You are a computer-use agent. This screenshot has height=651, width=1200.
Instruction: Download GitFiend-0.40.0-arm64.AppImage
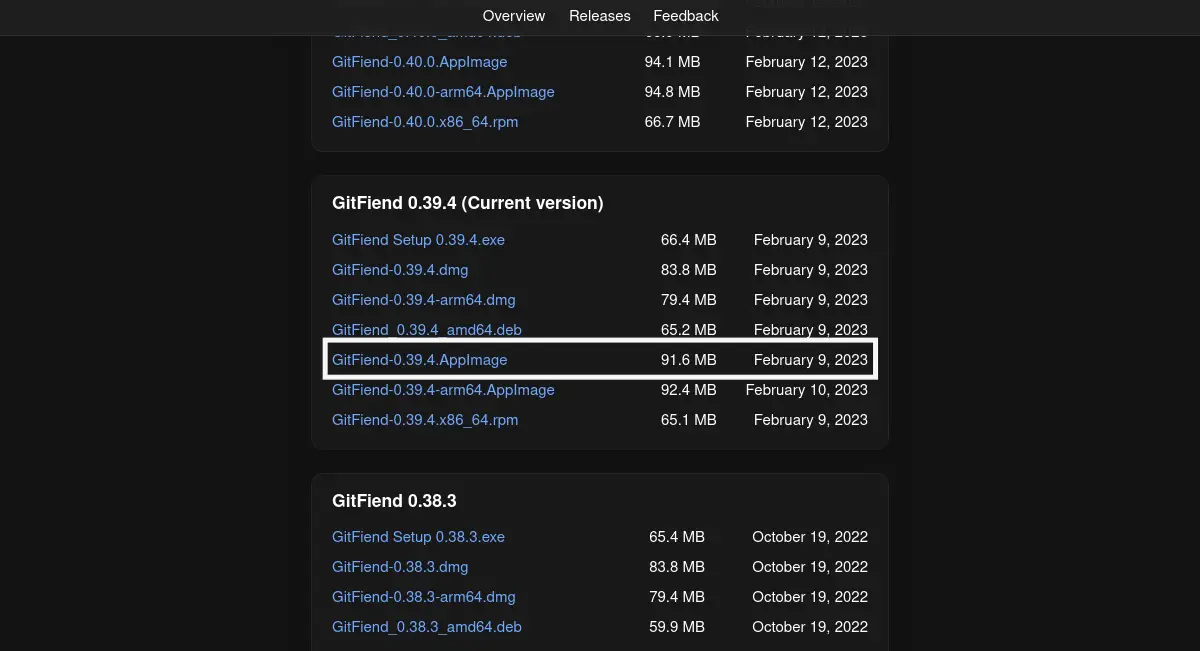[x=443, y=92]
